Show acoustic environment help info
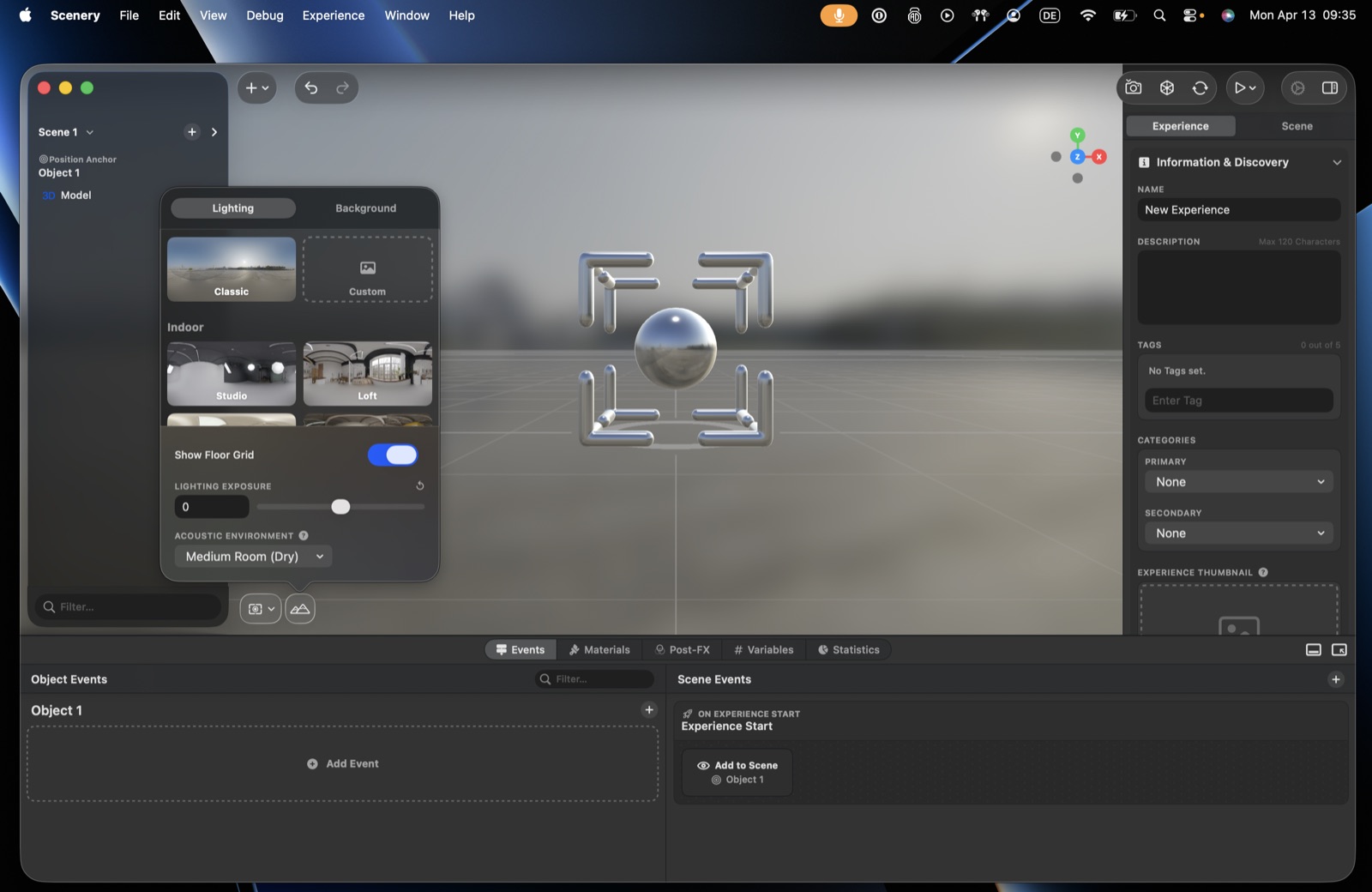 [x=304, y=535]
